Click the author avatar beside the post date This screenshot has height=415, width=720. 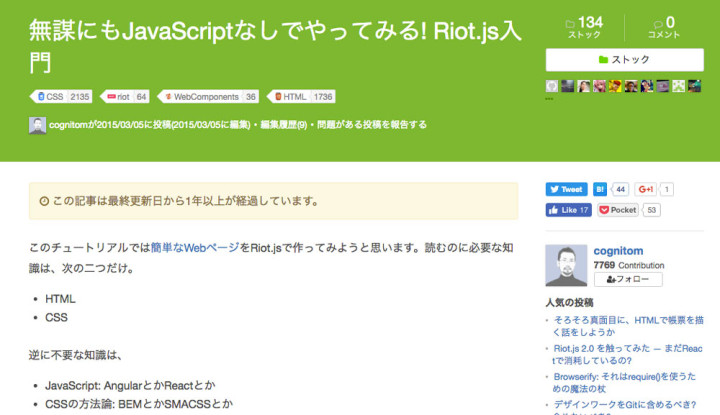pyautogui.click(x=37, y=125)
